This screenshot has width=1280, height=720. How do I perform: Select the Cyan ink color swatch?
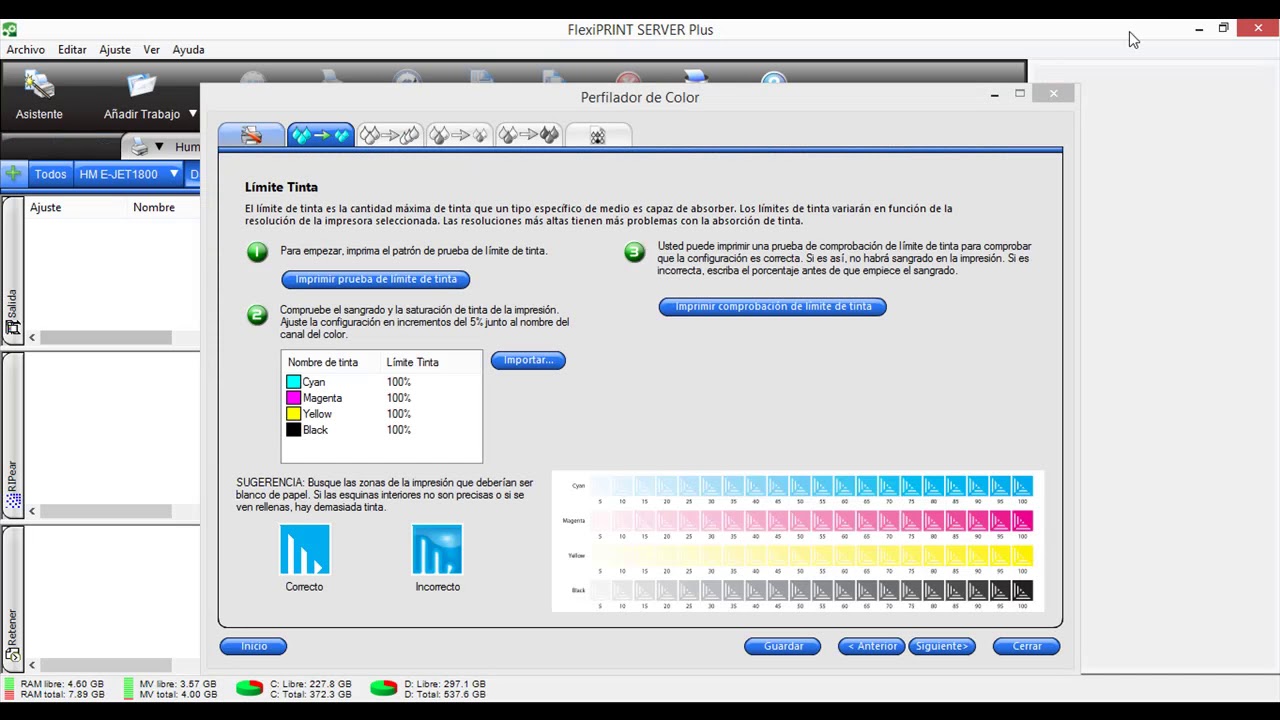click(293, 382)
